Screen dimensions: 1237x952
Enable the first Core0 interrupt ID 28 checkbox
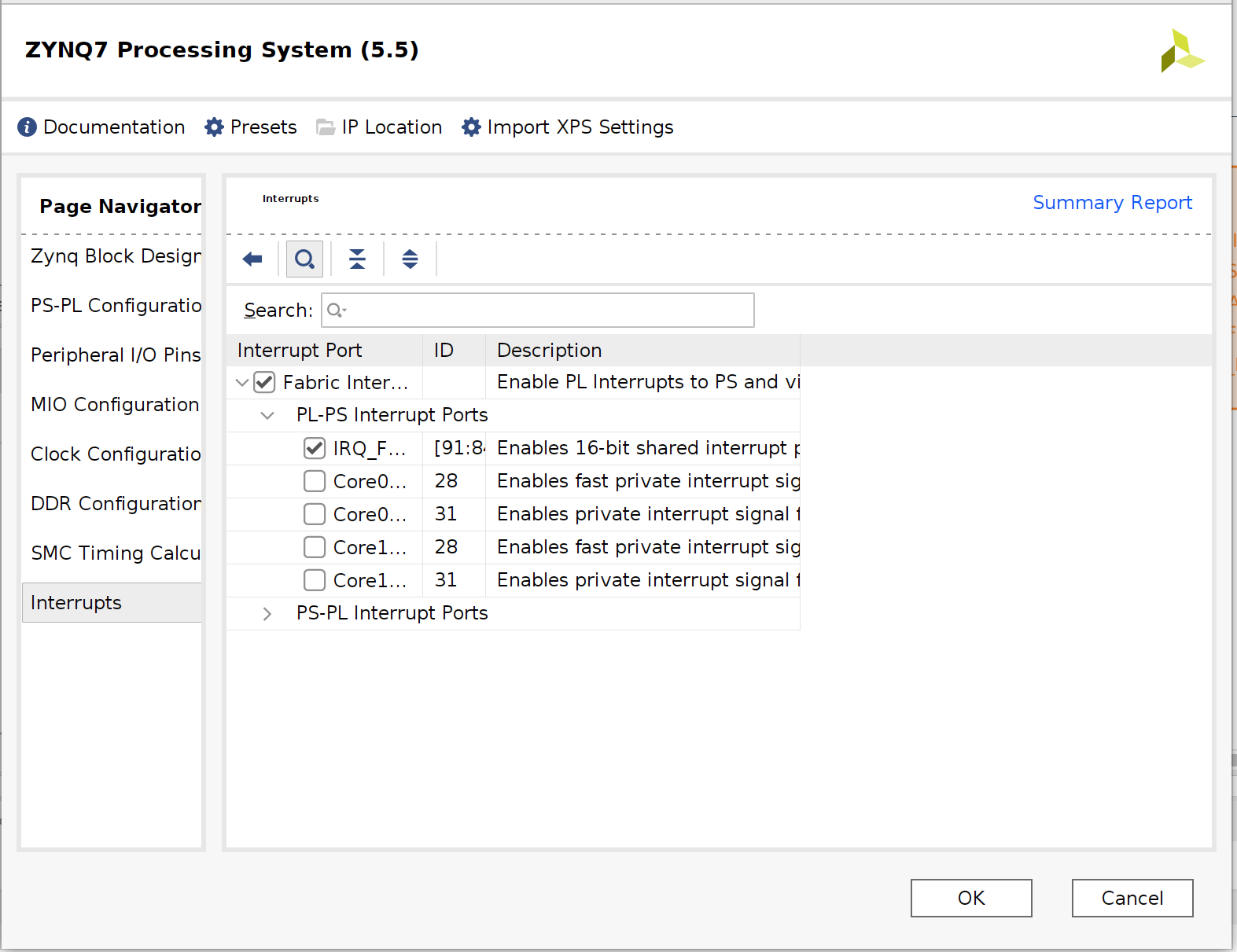(x=315, y=481)
